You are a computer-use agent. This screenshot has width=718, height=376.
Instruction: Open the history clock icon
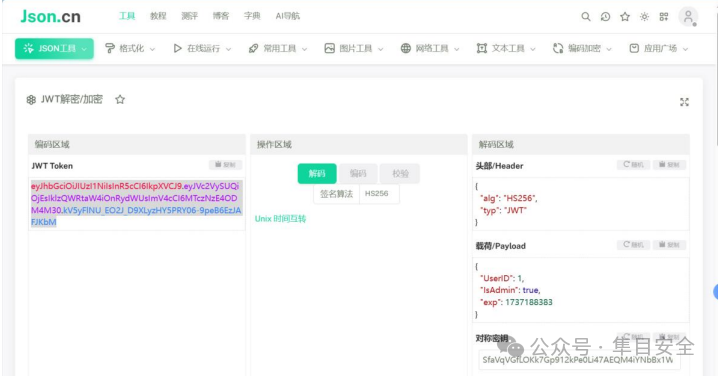(605, 16)
